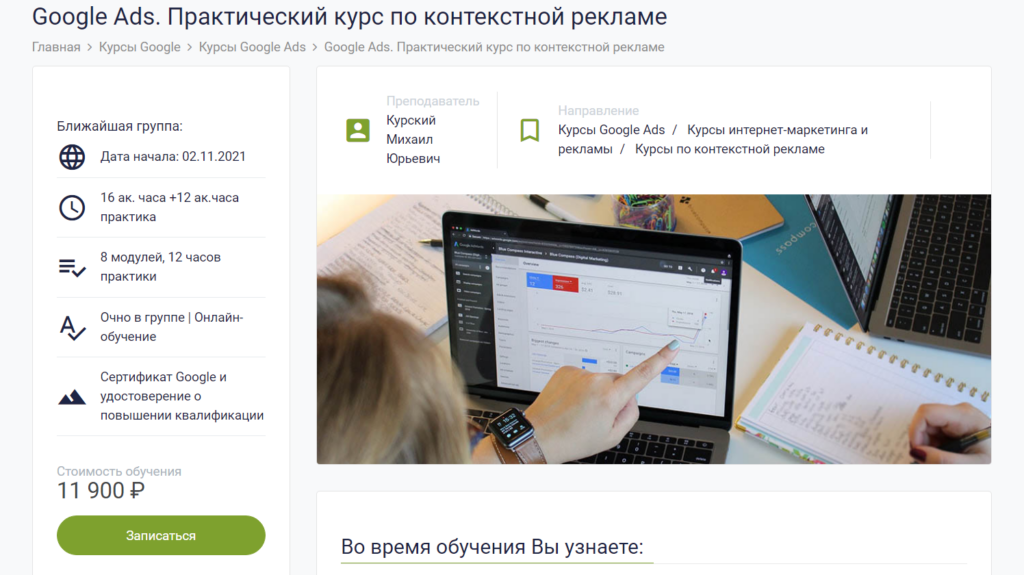Click the green bookmark icon near Направление
Image resolution: width=1024 pixels, height=575 pixels.
(x=530, y=130)
